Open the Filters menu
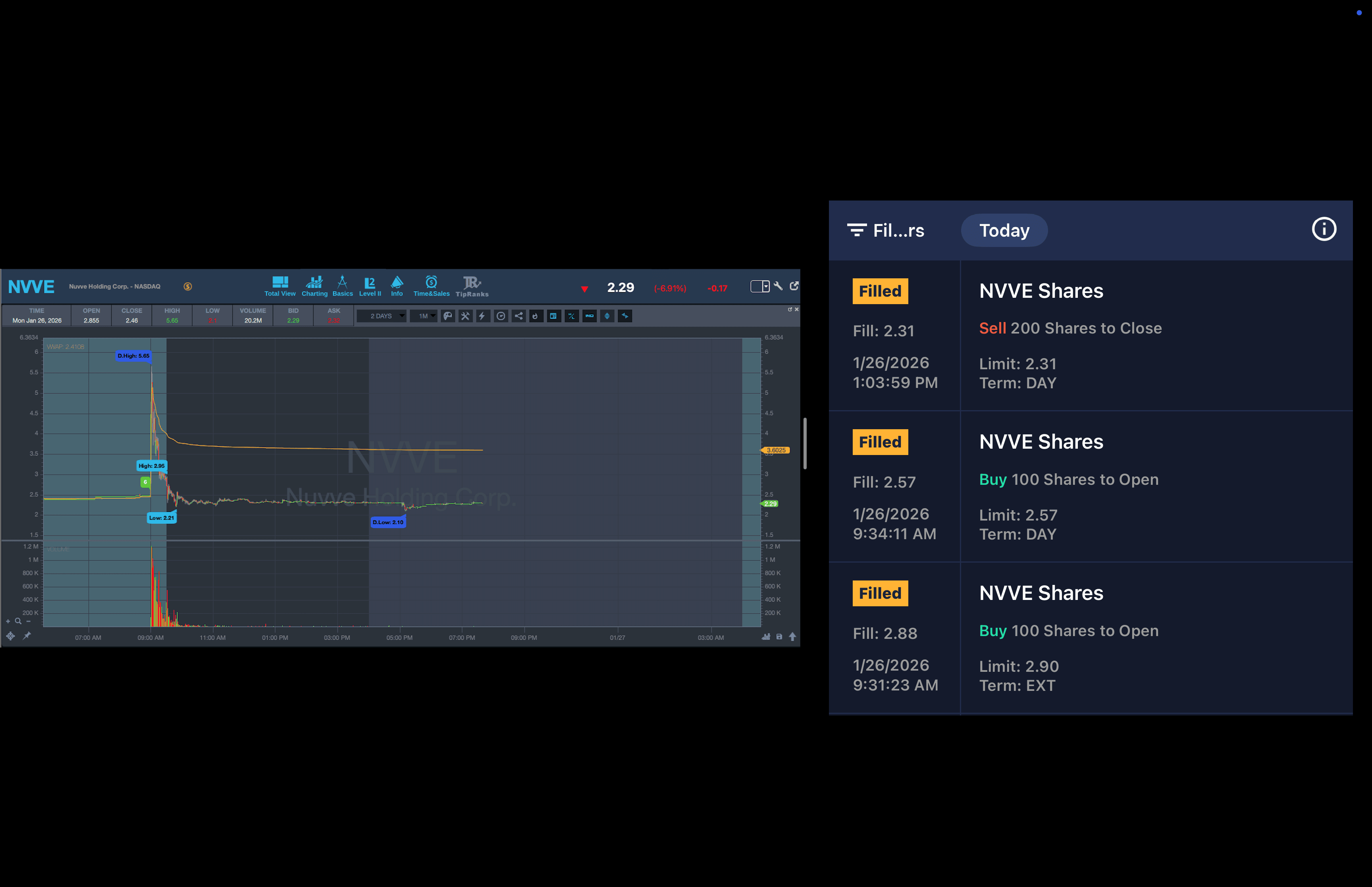 tap(886, 230)
